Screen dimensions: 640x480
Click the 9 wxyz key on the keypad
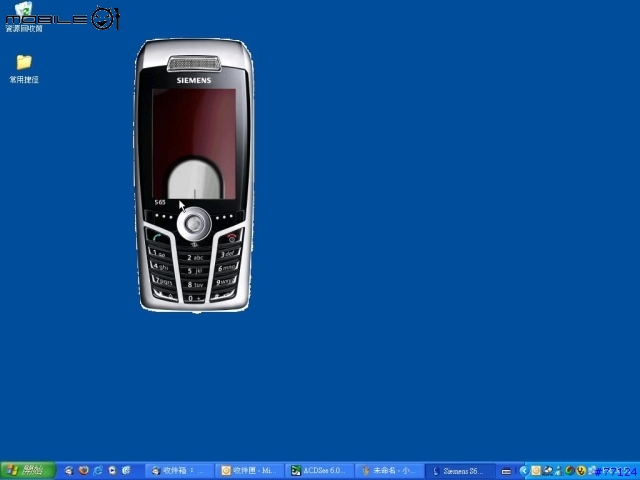click(x=225, y=282)
